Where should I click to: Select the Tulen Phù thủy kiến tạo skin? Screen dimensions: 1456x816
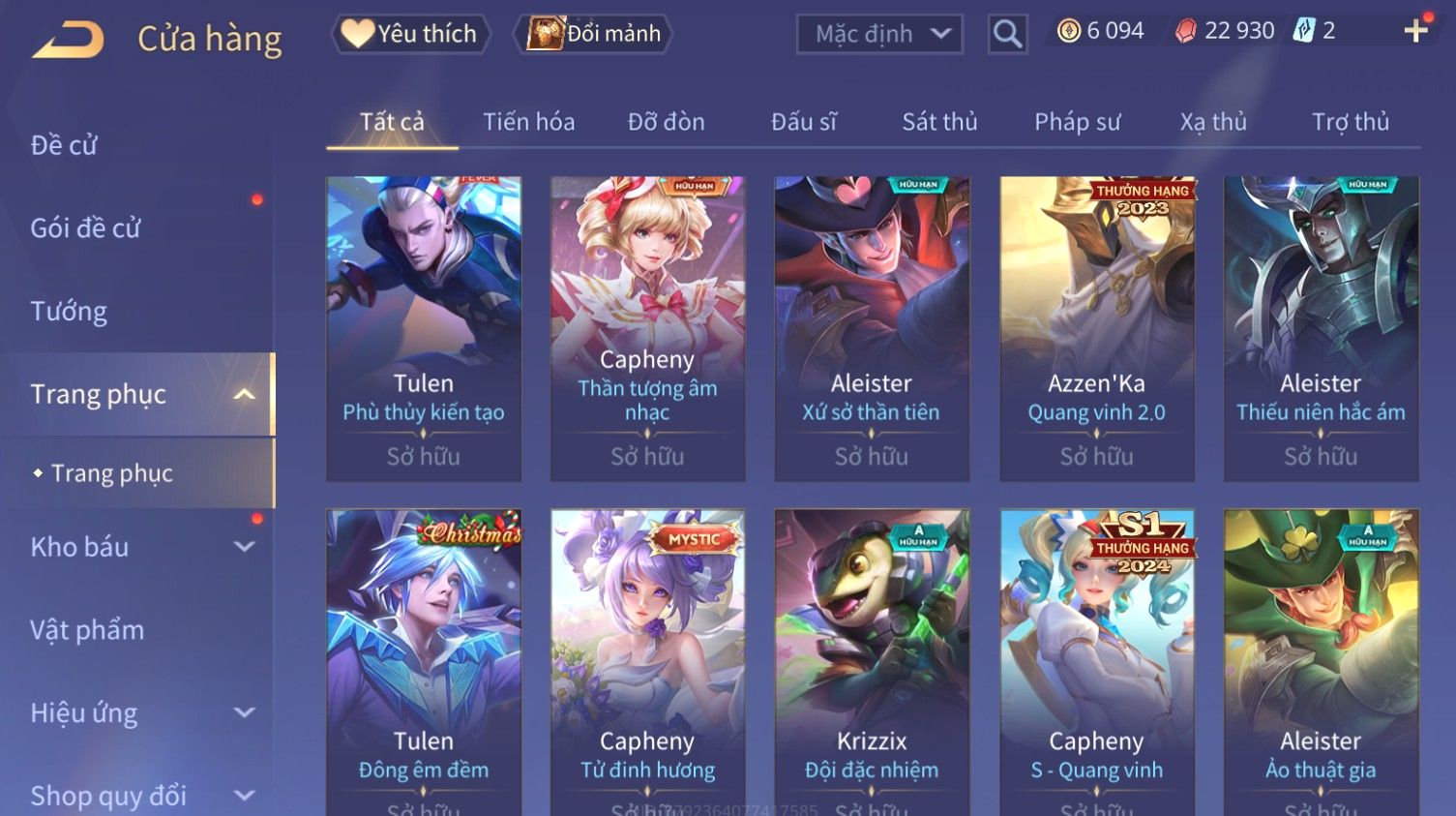424,328
